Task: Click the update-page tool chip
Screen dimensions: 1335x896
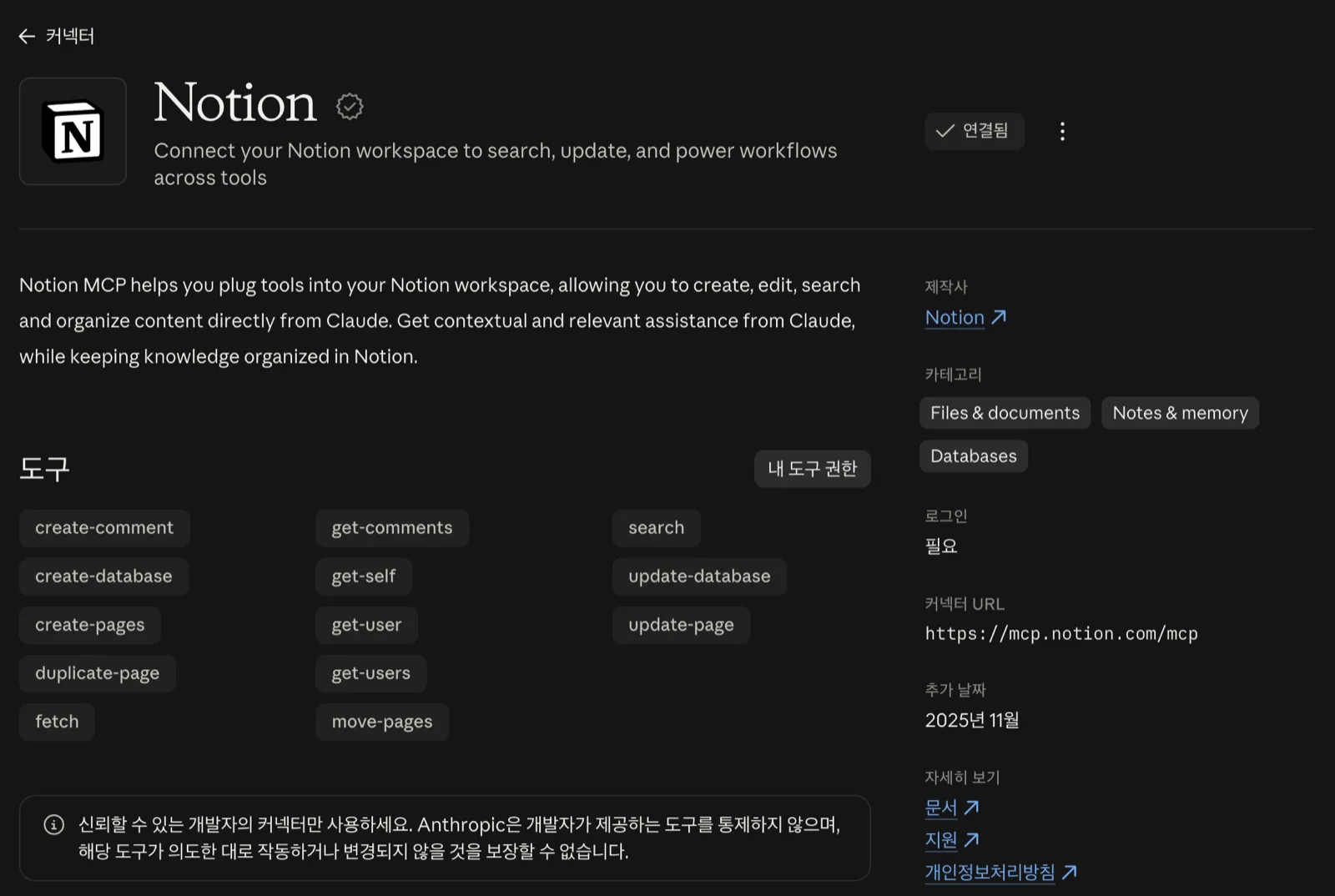Action: pyautogui.click(x=681, y=625)
